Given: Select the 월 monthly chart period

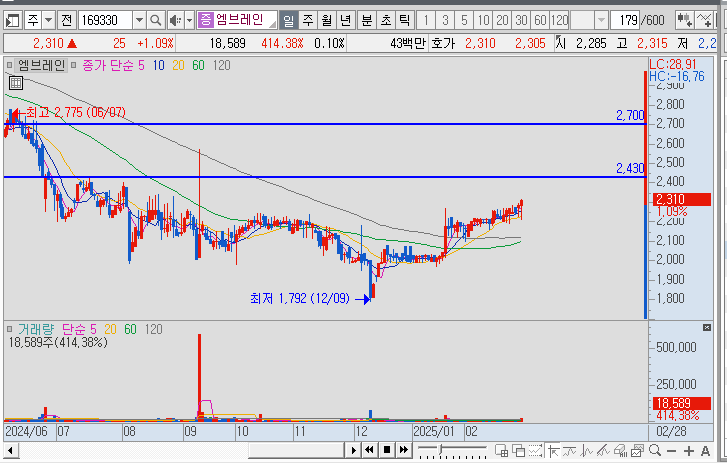Looking at the screenshot, I should coord(327,20).
